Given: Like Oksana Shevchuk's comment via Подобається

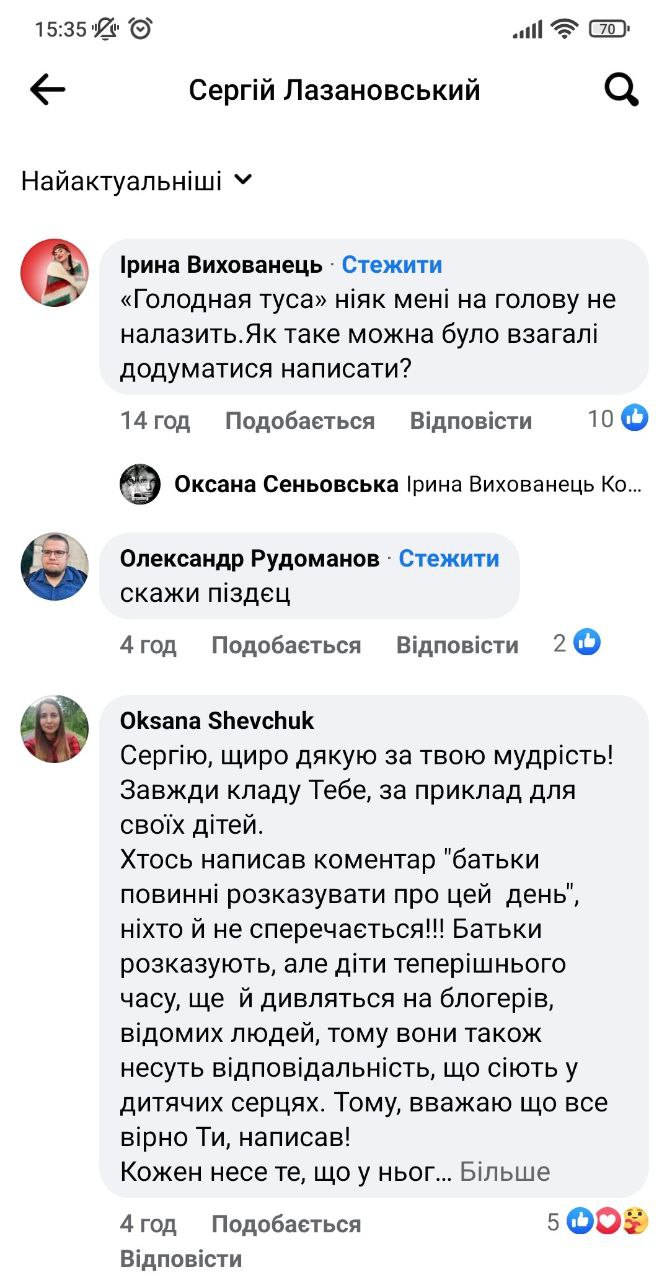Looking at the screenshot, I should [286, 1223].
